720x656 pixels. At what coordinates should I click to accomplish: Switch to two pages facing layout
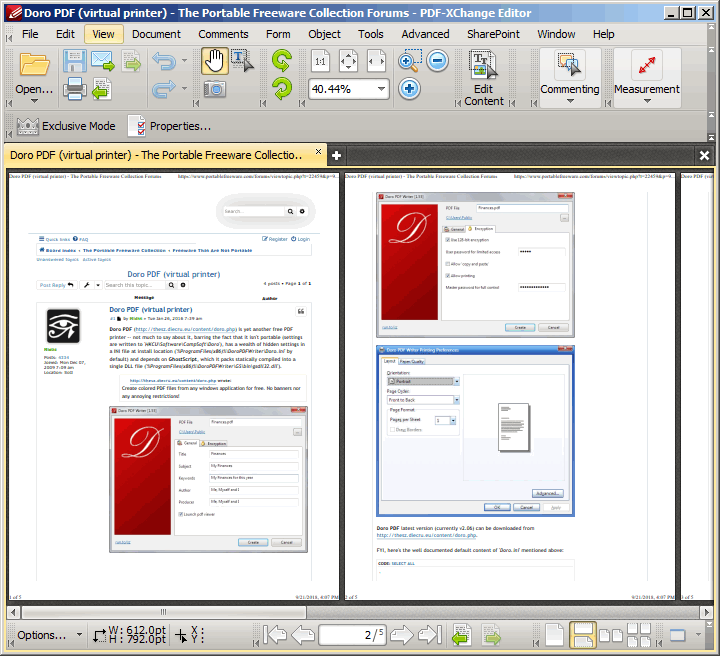(x=609, y=635)
